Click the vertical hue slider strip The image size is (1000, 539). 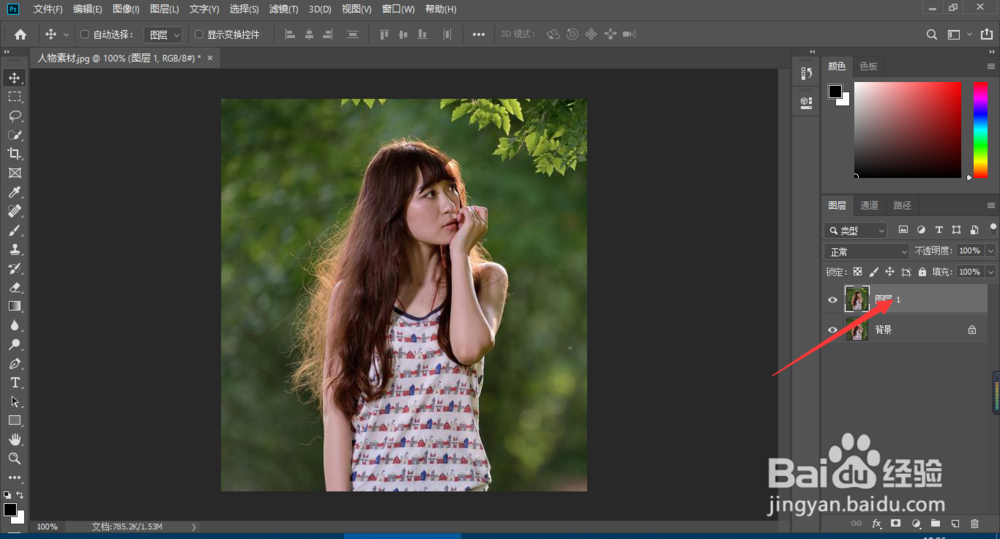(980, 129)
